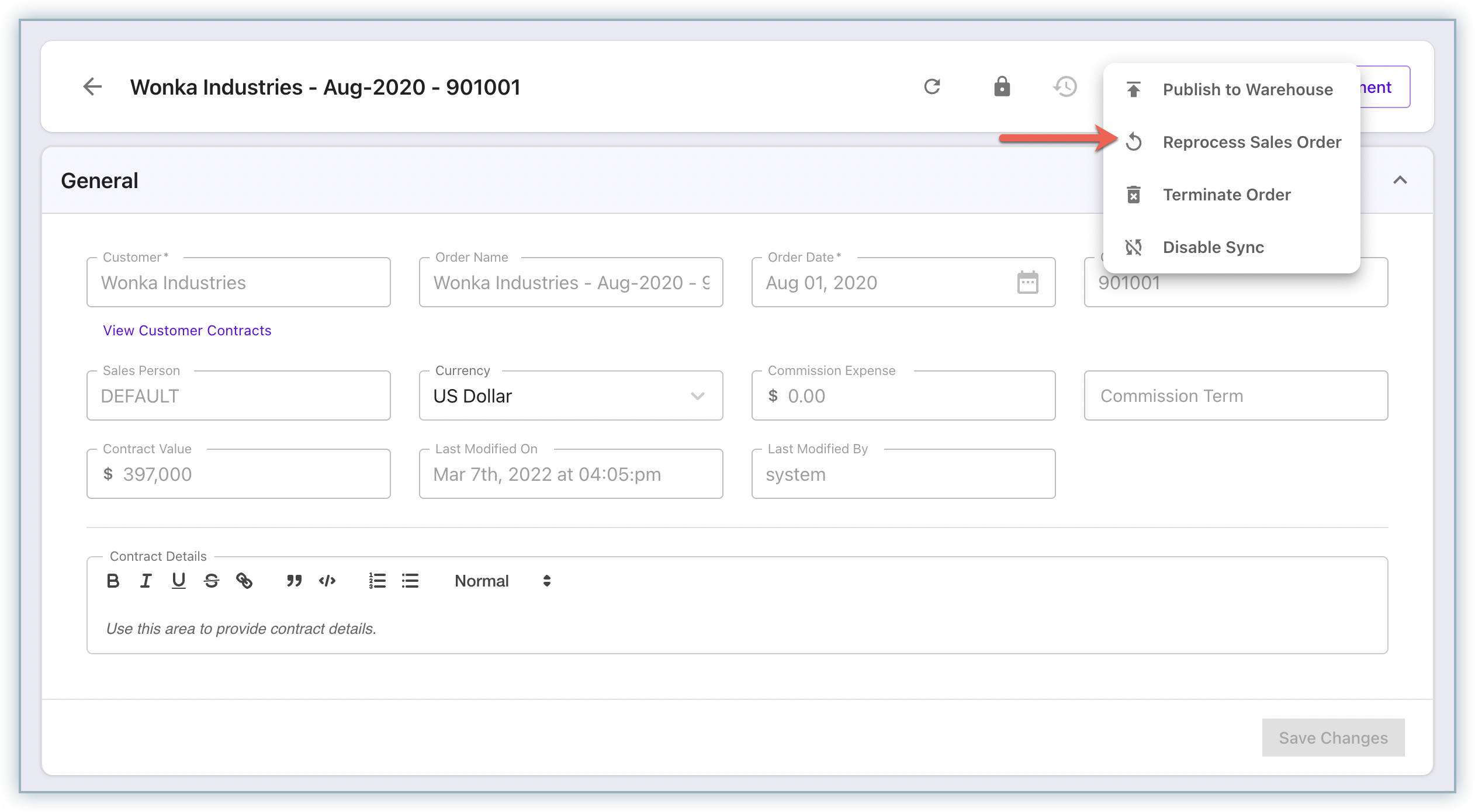Screen dimensions: 1475x812
Task: Open the Normal text style dropdown
Action: 503,581
